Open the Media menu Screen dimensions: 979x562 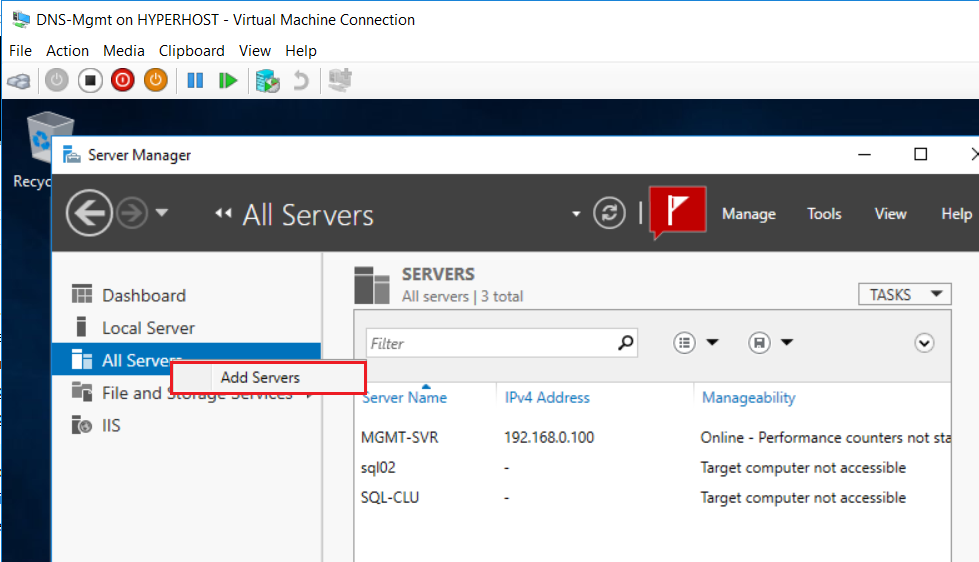pyautogui.click(x=124, y=51)
